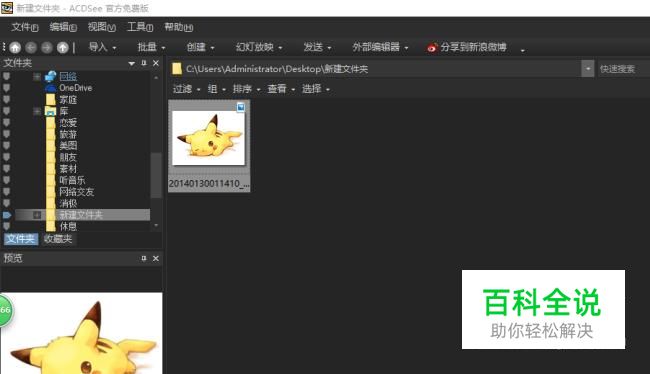Click the Up one level arrow
The height and width of the screenshot is (374, 650).
tap(63, 48)
